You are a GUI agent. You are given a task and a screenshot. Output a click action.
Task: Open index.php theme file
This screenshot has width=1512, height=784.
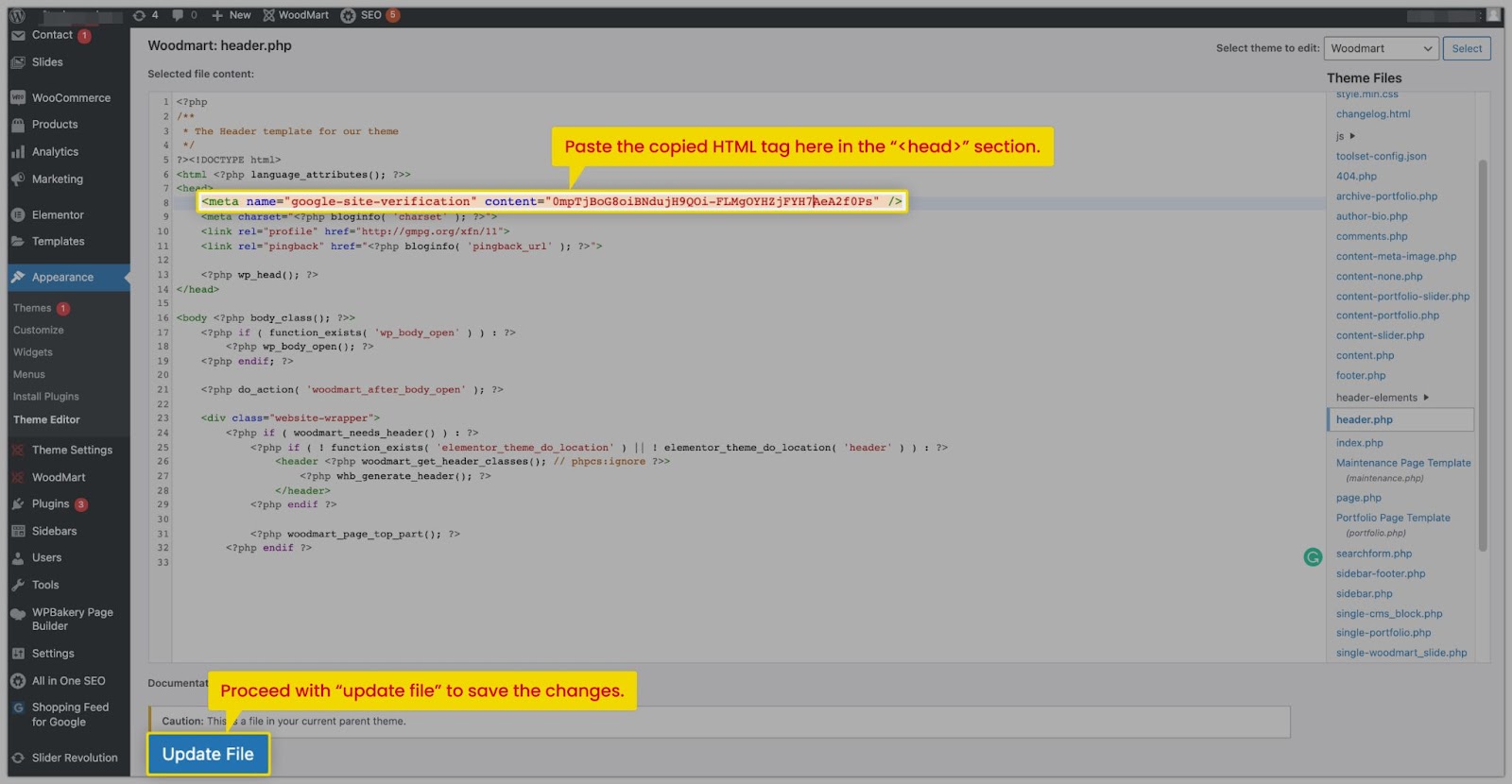[1360, 443]
